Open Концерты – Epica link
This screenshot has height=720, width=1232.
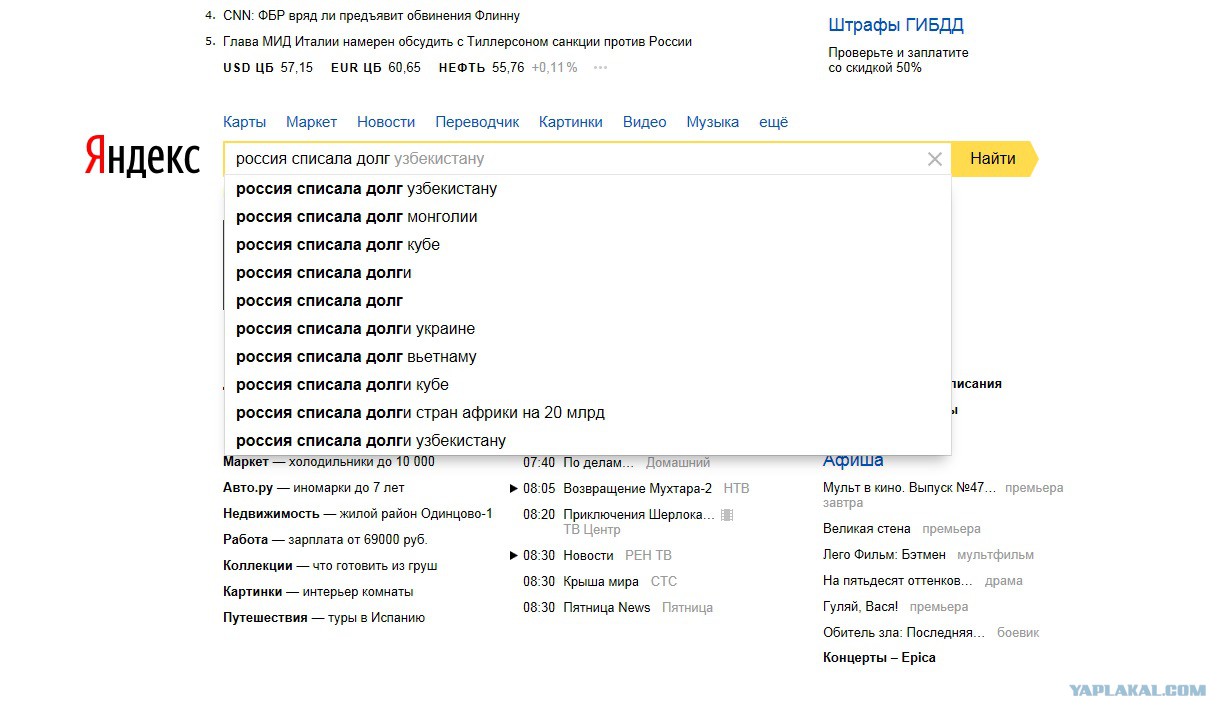pyautogui.click(x=879, y=658)
